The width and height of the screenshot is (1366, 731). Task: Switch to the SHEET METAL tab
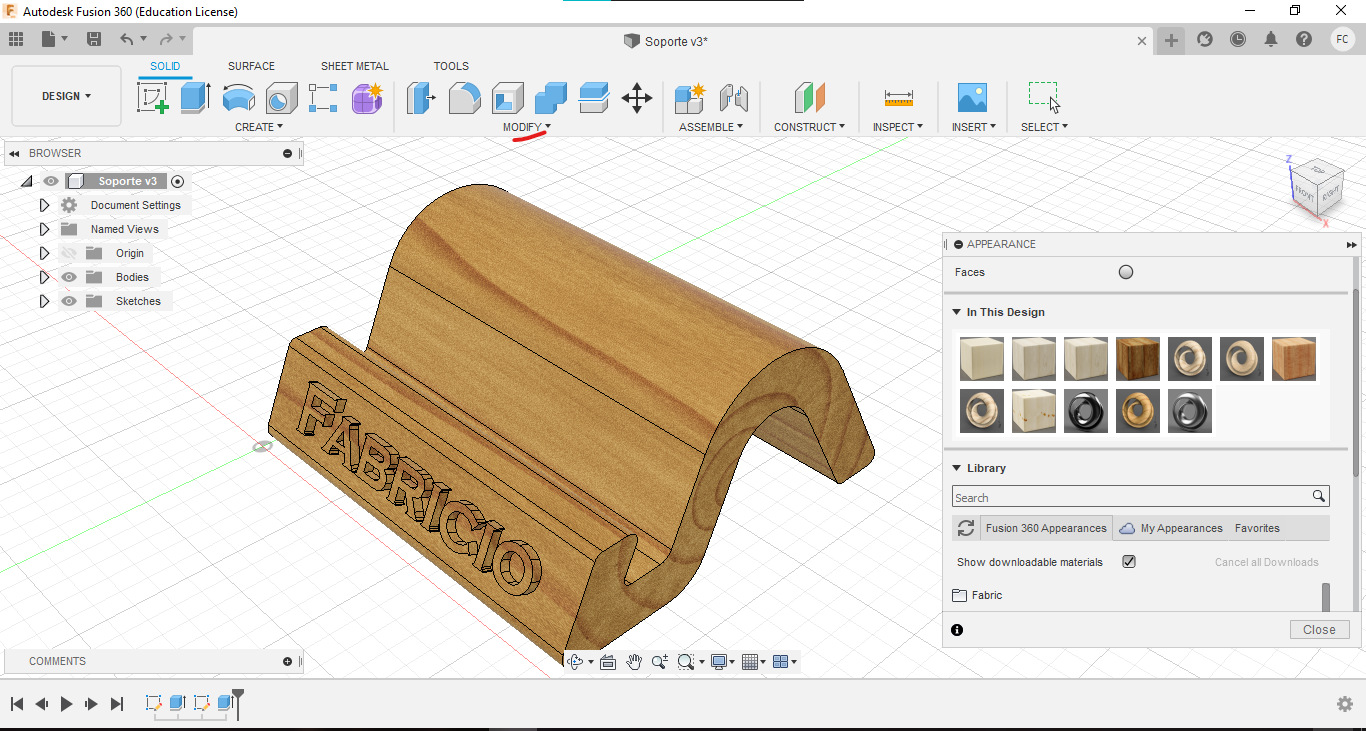click(354, 66)
